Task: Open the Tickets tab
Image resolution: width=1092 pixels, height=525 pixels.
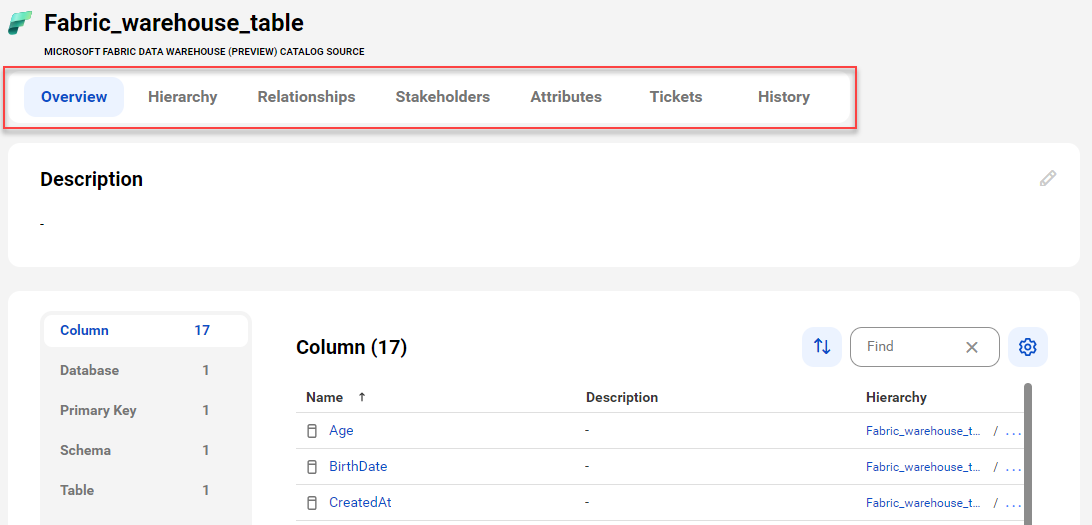Action: click(x=676, y=97)
